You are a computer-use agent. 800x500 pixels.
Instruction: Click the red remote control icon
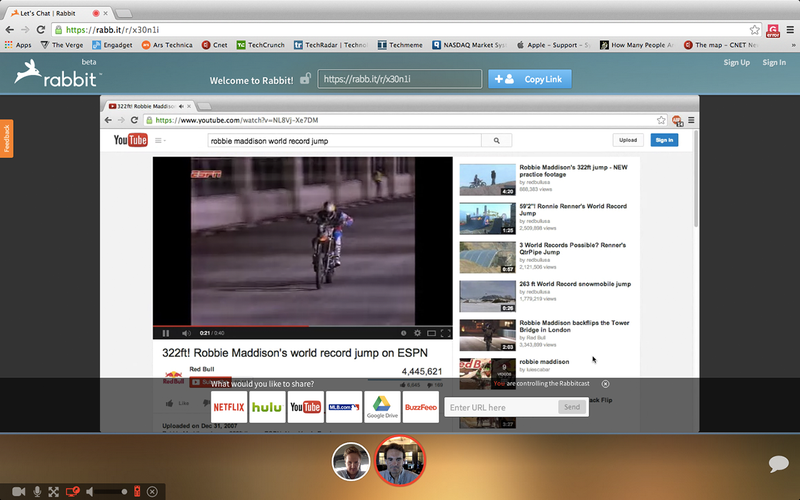[137, 491]
